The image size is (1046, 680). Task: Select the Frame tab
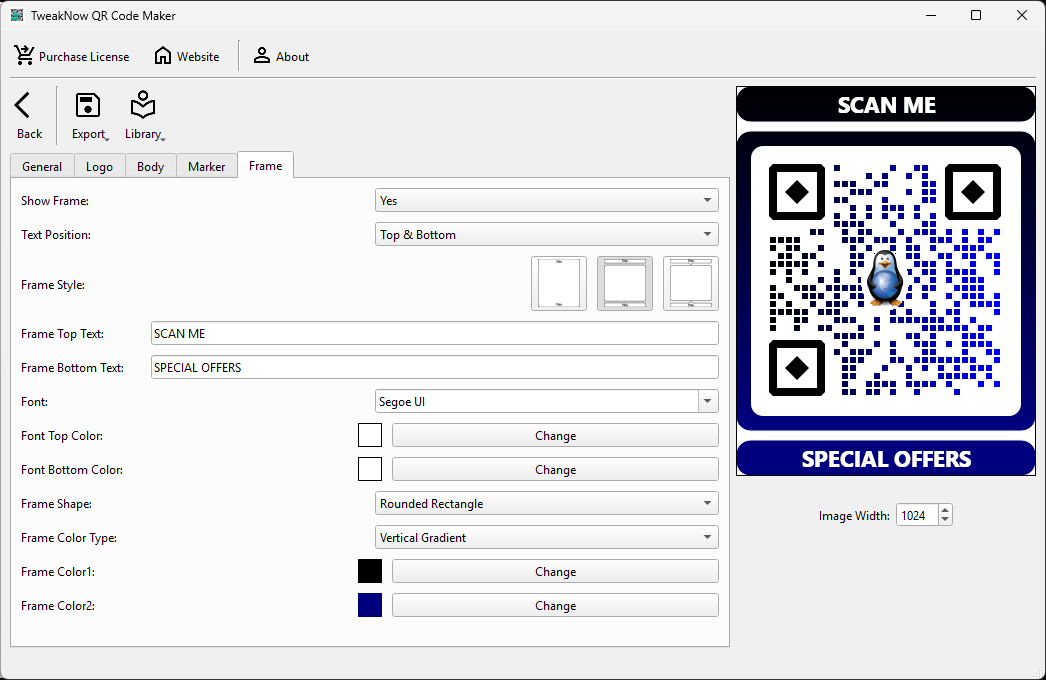tap(266, 165)
